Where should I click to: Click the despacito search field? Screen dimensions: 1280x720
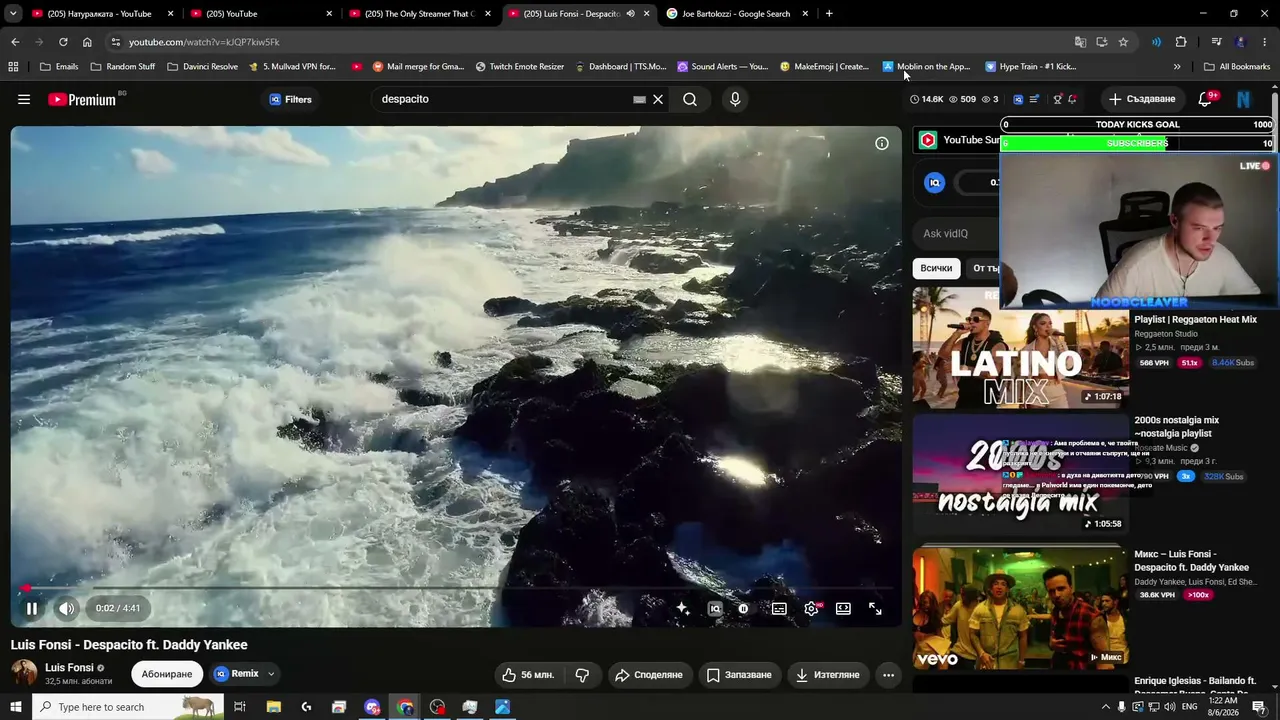[503, 99]
